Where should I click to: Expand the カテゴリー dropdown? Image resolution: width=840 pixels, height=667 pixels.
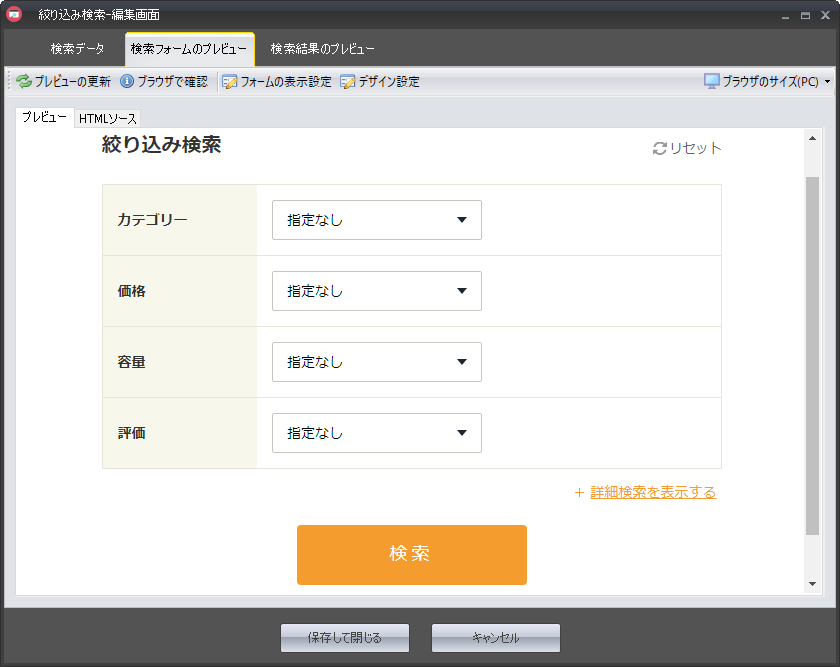376,220
